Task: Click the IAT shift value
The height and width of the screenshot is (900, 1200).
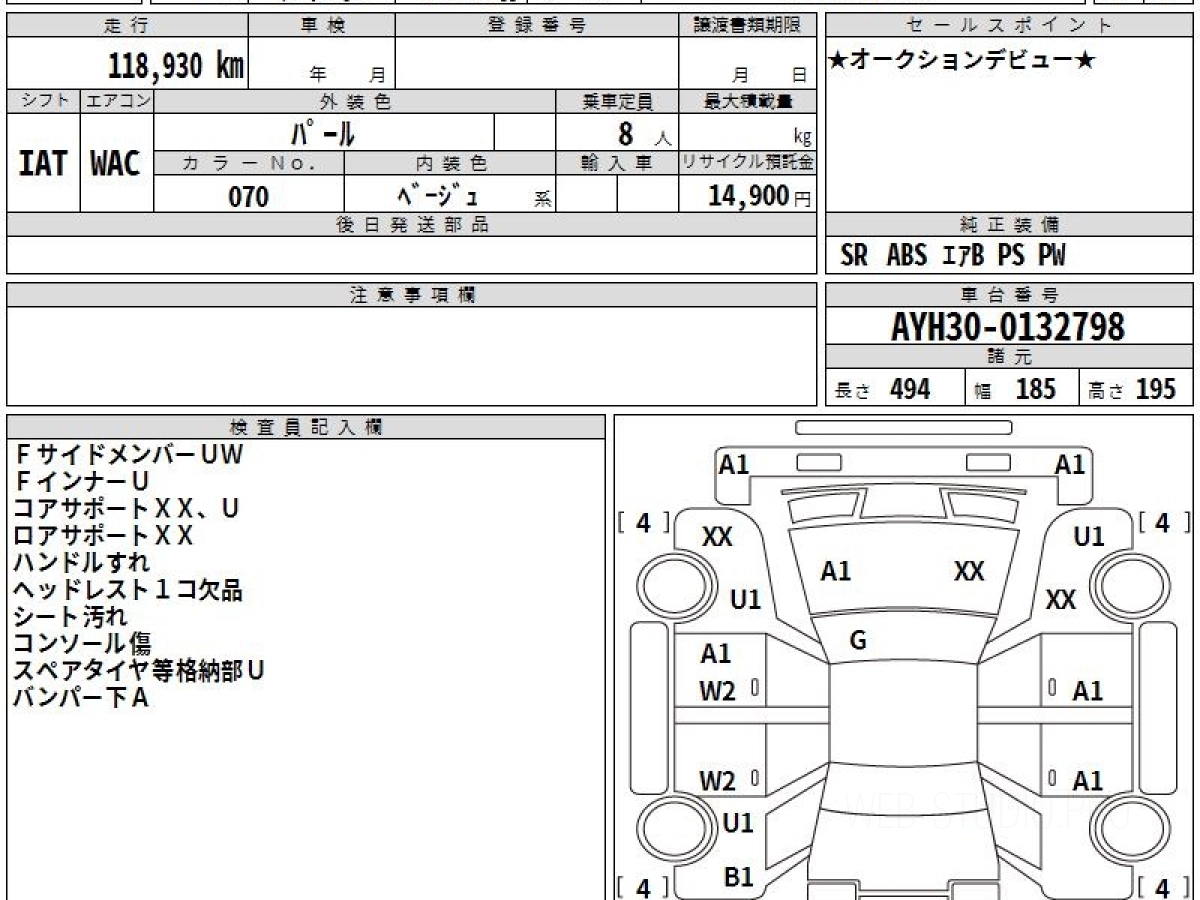Action: tap(43, 163)
